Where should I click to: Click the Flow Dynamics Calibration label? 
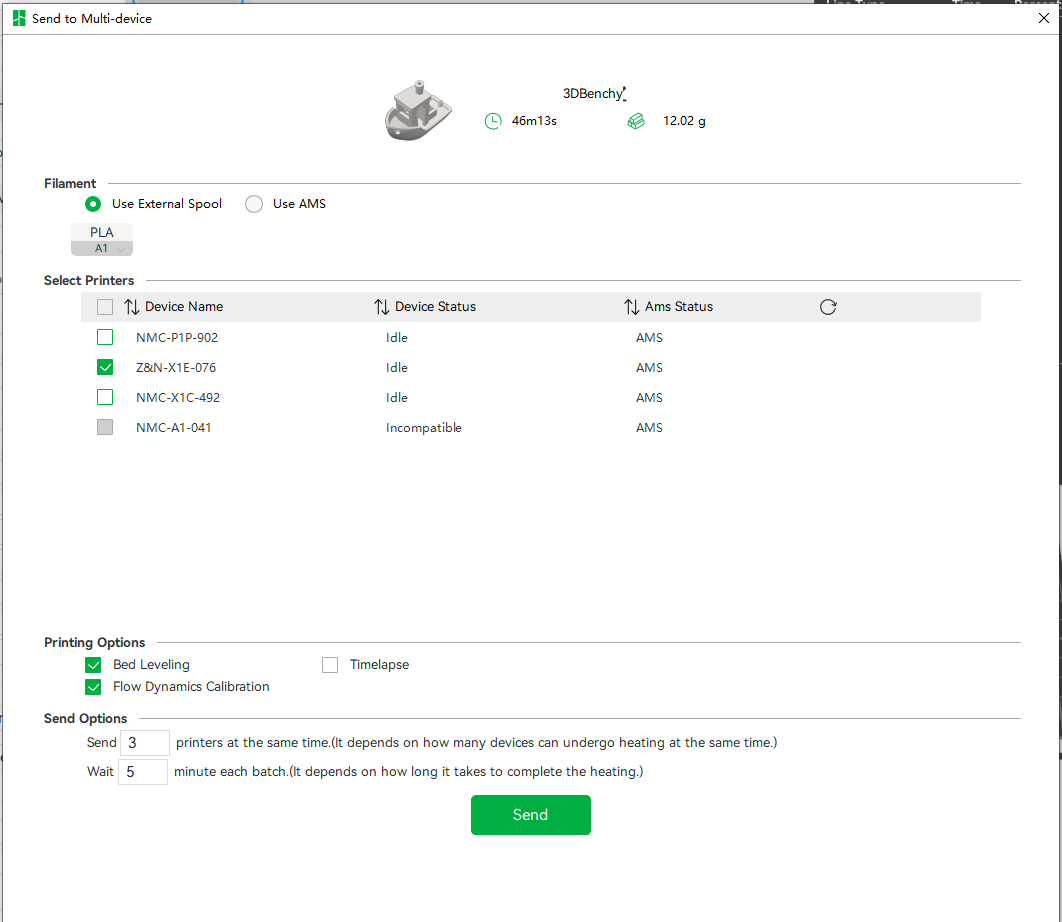[191, 687]
